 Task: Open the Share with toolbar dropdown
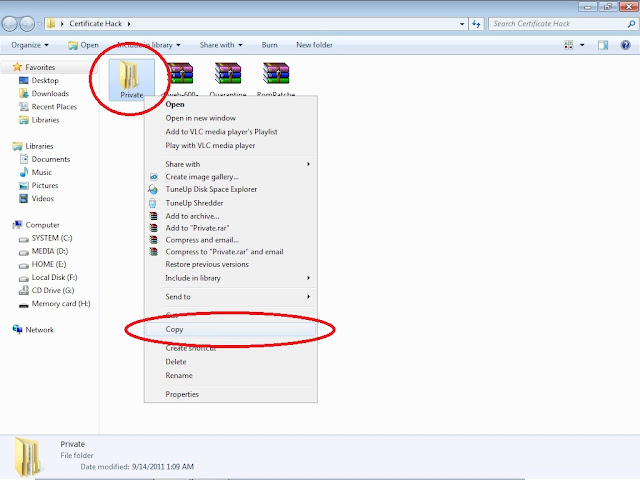[x=221, y=45]
